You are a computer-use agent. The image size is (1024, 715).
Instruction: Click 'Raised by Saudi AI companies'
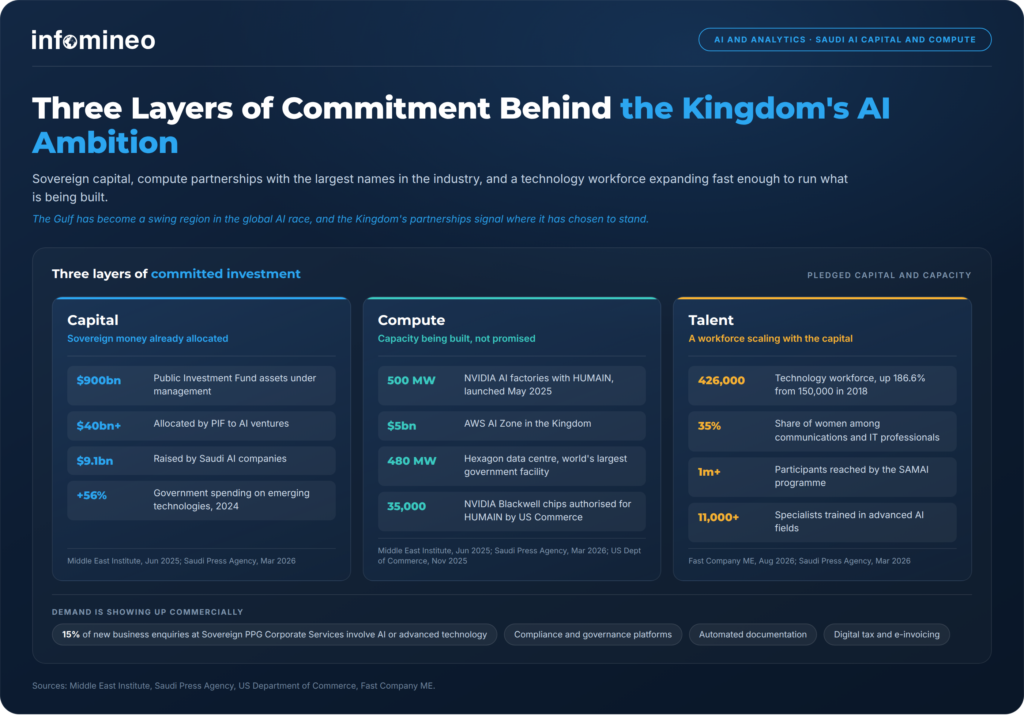click(x=219, y=458)
